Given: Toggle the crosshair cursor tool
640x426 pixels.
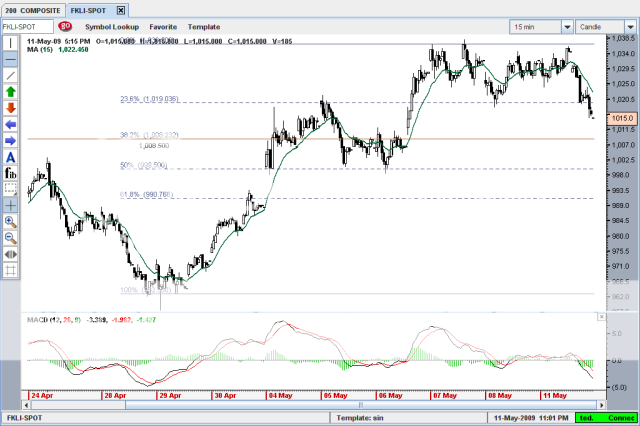Looking at the screenshot, I should 11,204.
